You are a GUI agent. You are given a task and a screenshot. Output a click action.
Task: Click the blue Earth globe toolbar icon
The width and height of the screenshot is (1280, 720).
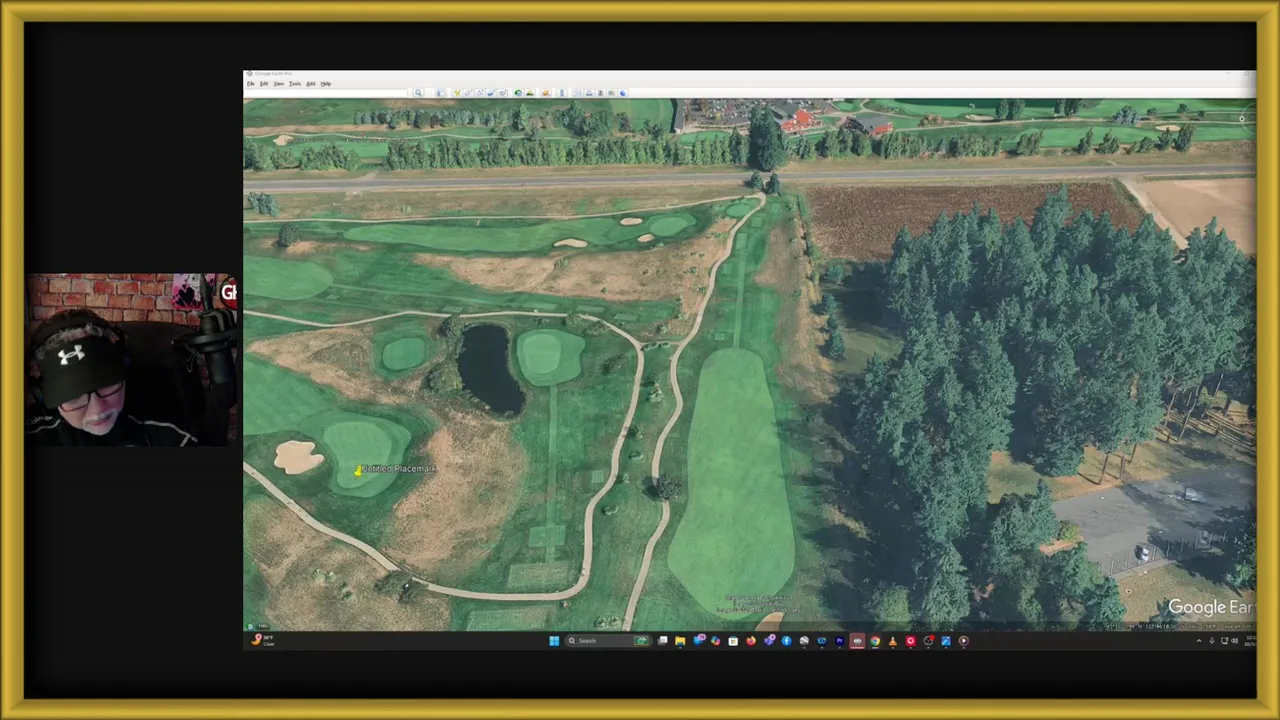coord(623,92)
